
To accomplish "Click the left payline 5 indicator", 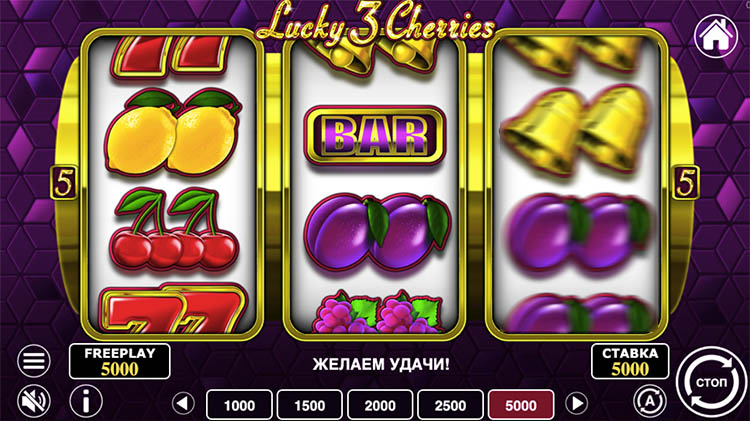I will tap(64, 182).
